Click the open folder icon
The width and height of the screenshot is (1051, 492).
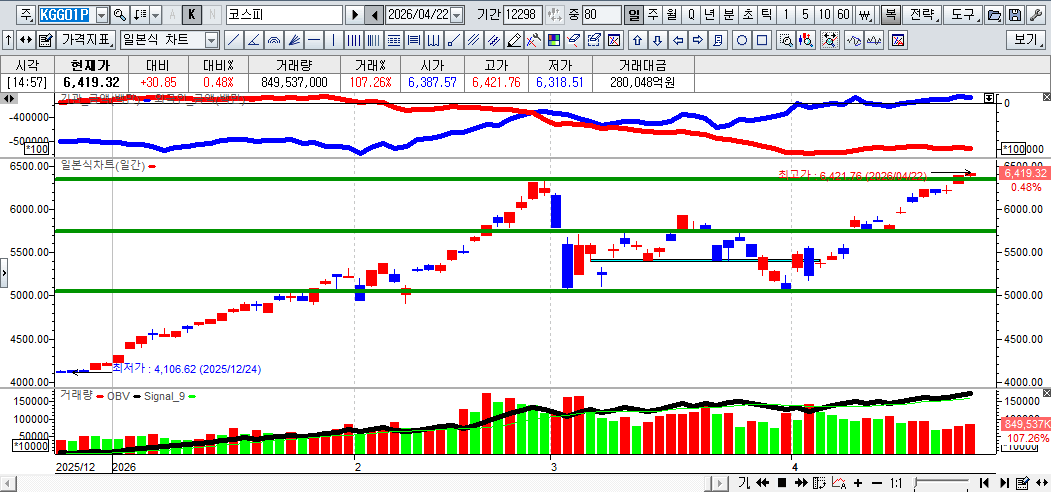point(993,15)
